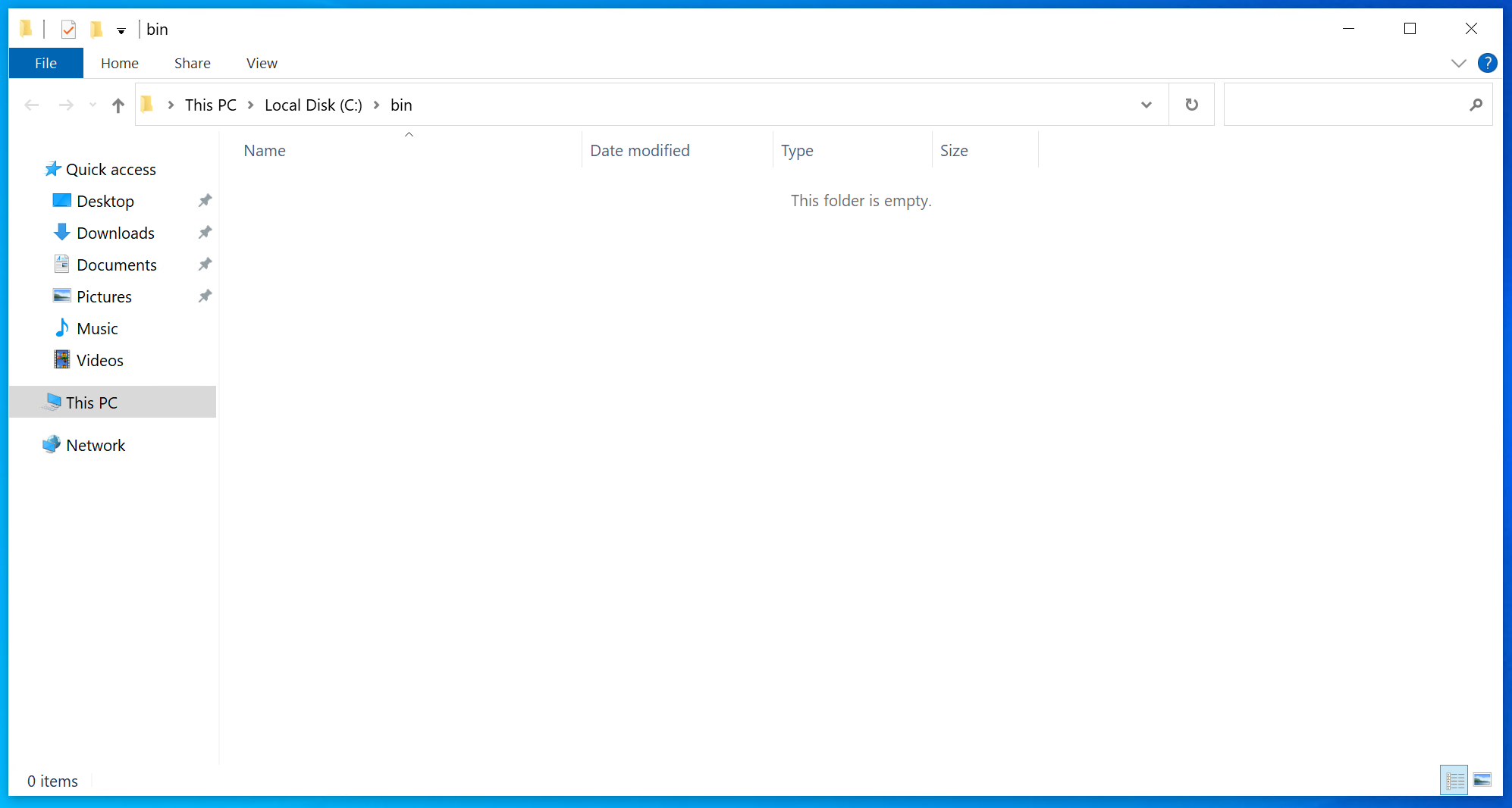Open the Downloads folder in Quick access
This screenshot has width=1512, height=808.
[115, 233]
